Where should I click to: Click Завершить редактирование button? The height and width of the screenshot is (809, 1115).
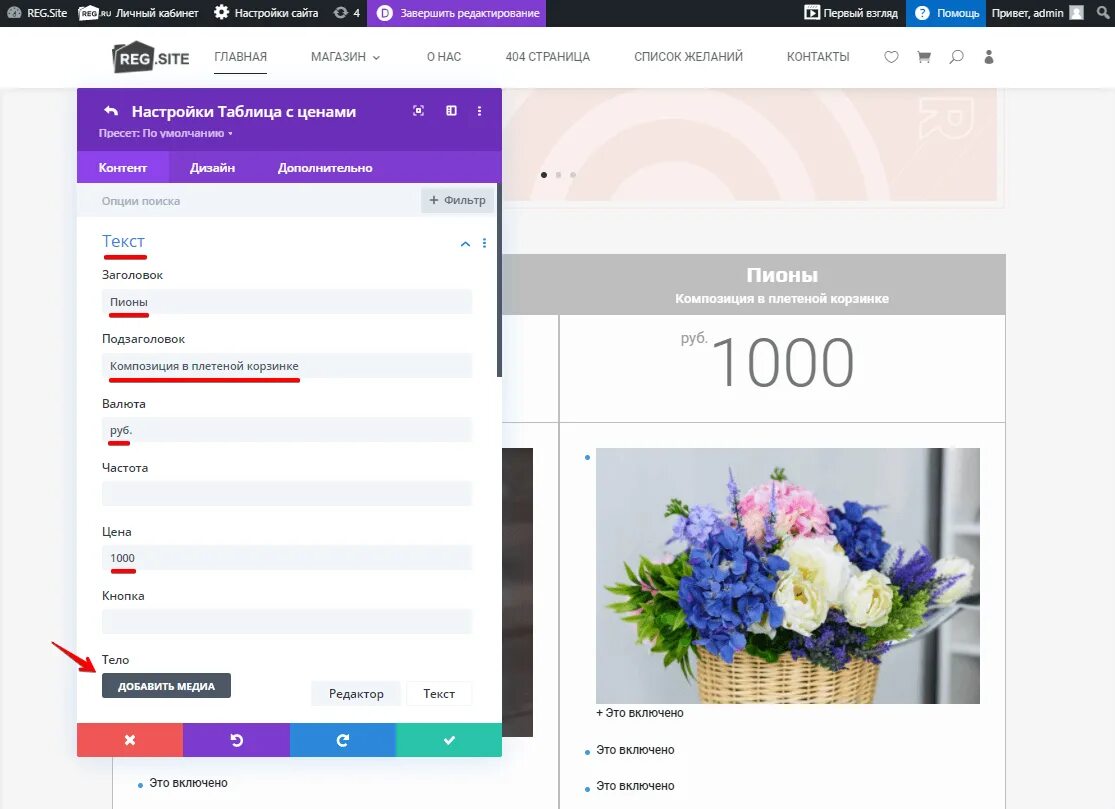point(457,13)
